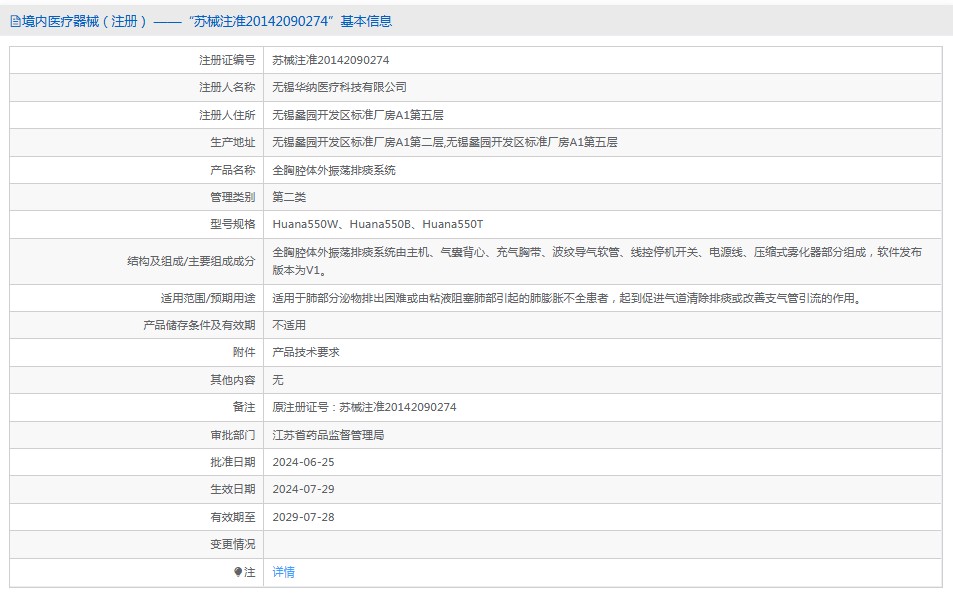Image resolution: width=953 pixels, height=593 pixels.
Task: Select product name 全胸腔体外振荡排痰系统
Action: click(x=334, y=170)
